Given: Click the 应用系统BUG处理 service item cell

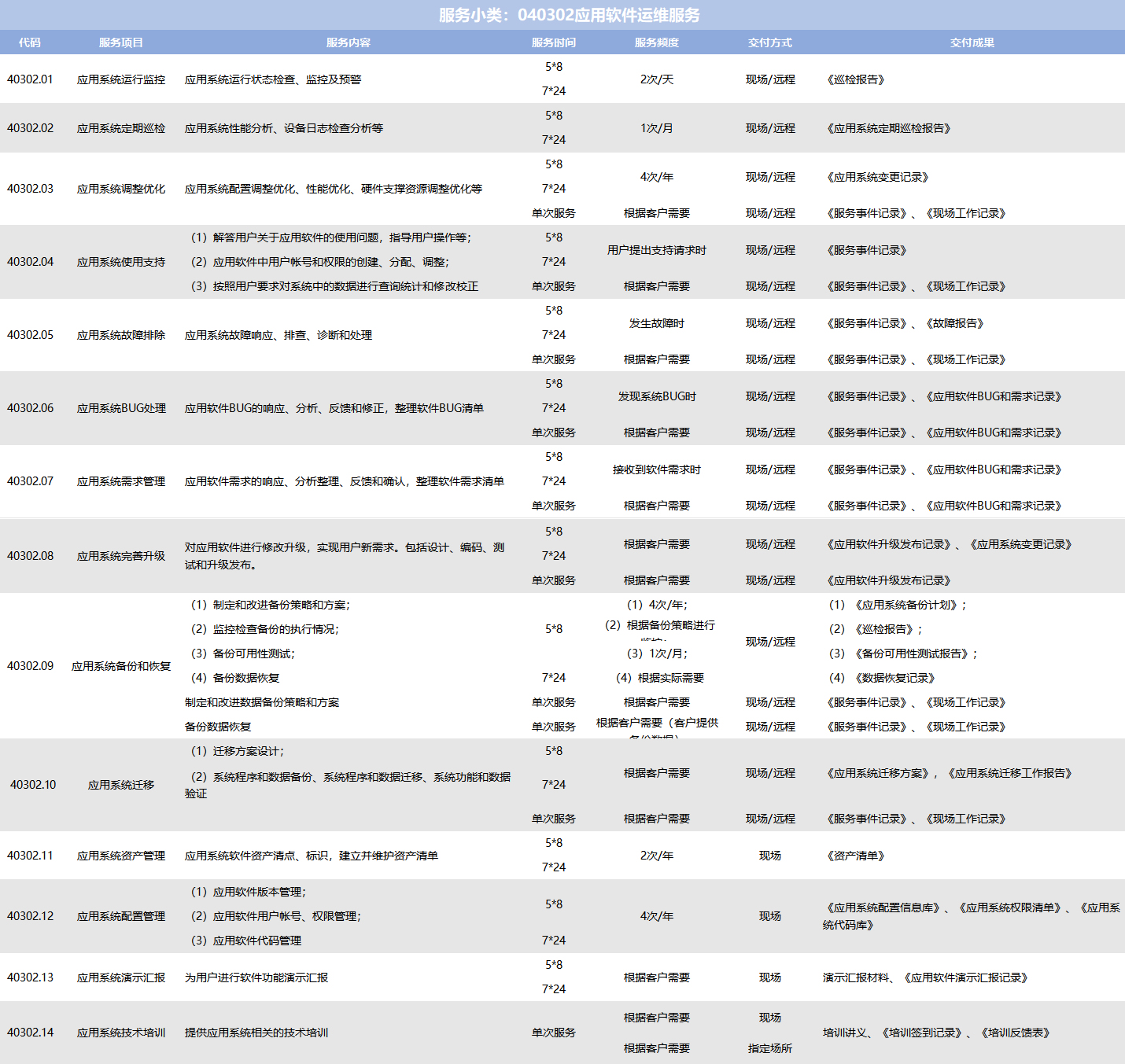Looking at the screenshot, I should 121,408.
